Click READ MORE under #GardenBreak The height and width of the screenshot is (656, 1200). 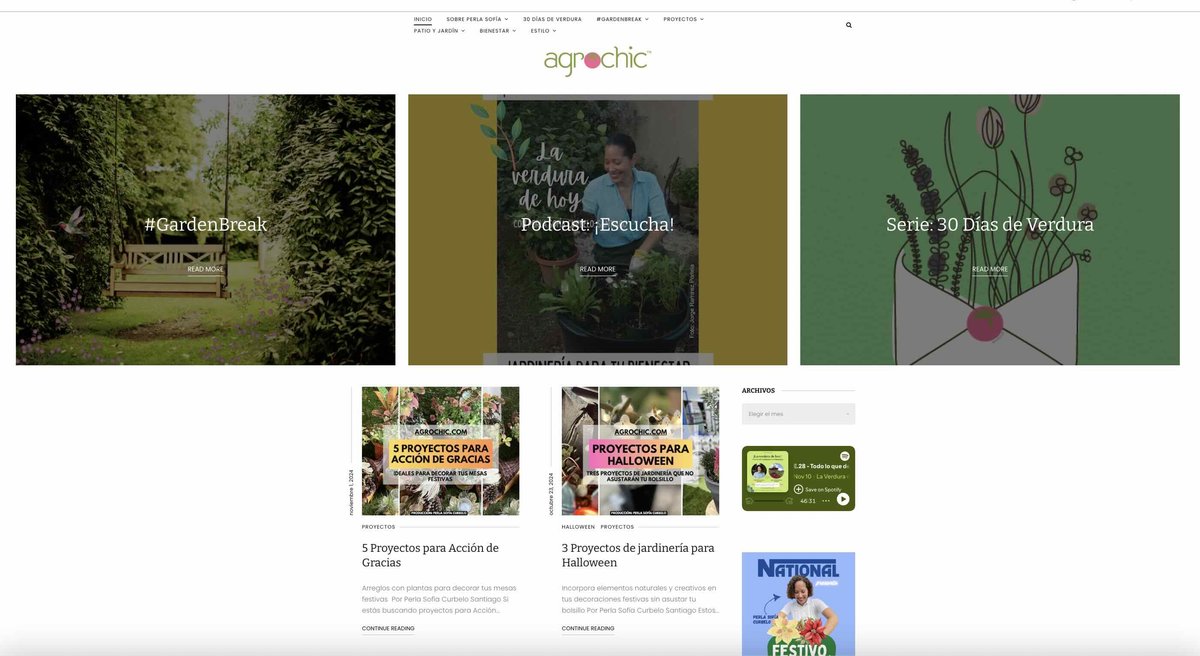coord(204,268)
